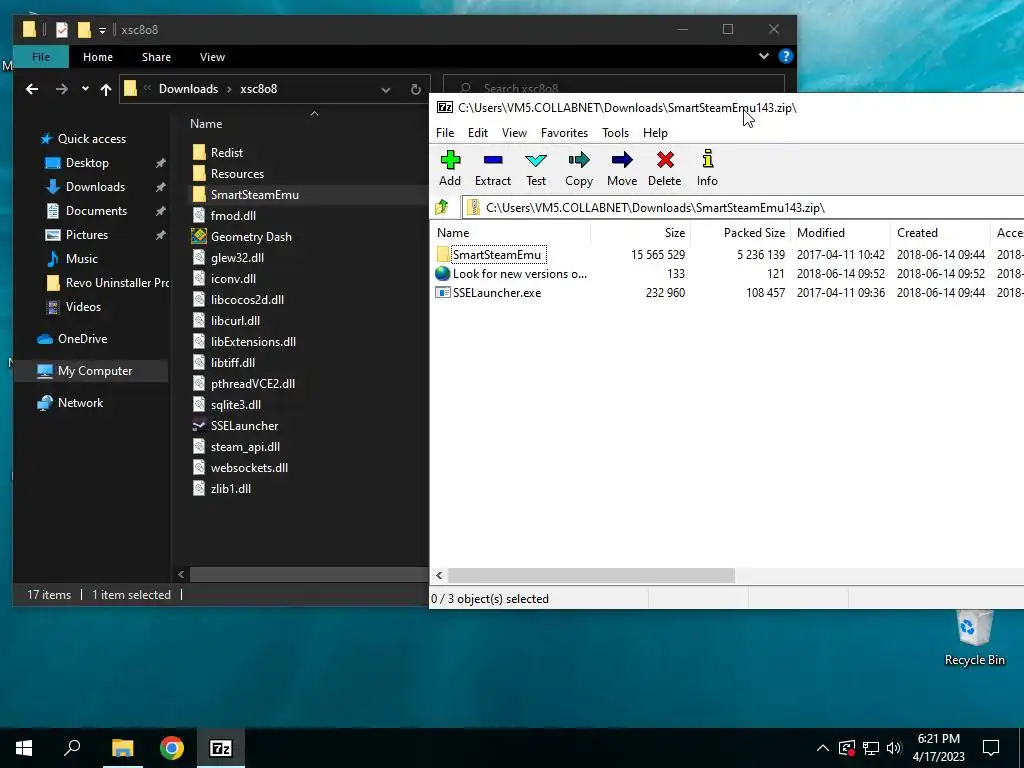Image resolution: width=1024 pixels, height=768 pixels.
Task: Select steam_api.dll in Explorer
Action: [245, 447]
